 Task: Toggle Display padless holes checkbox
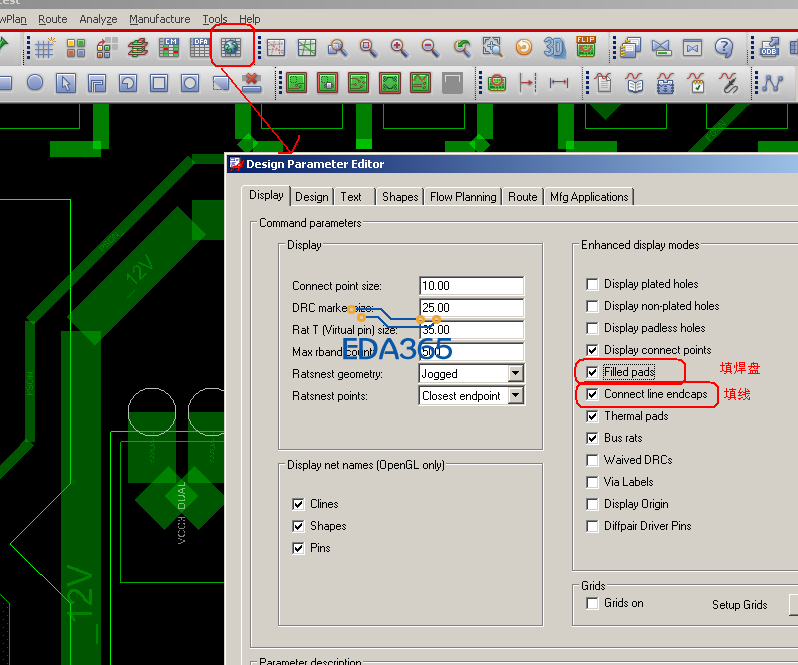click(x=592, y=328)
